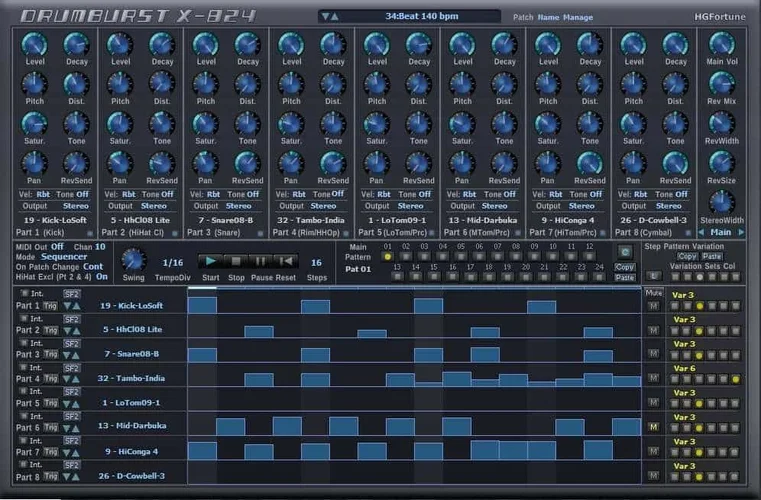This screenshot has height=500, width=761.
Task: Toggle HiHat Excl On setting
Action: click(101, 277)
